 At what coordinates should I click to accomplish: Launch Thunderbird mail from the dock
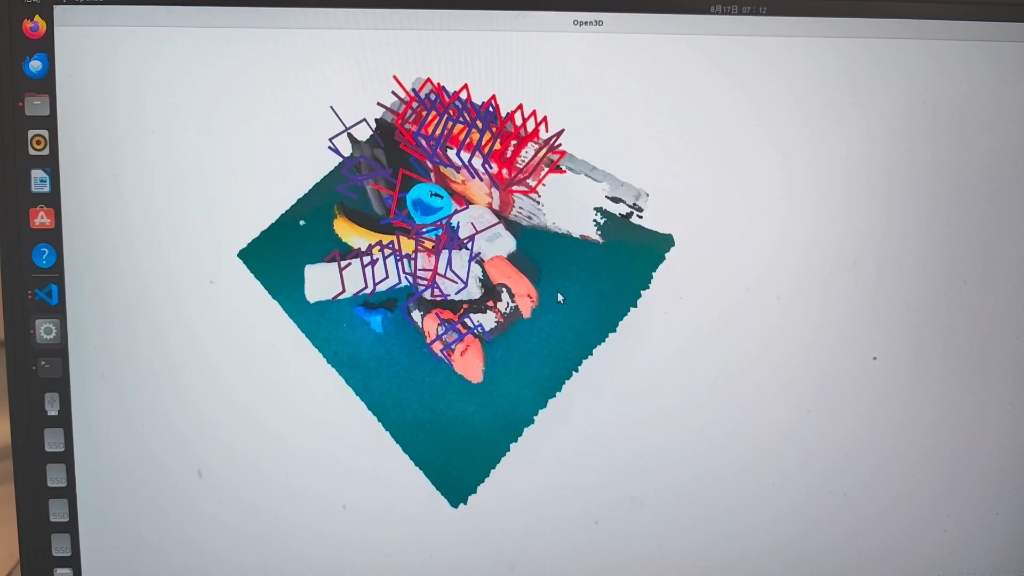[36, 66]
